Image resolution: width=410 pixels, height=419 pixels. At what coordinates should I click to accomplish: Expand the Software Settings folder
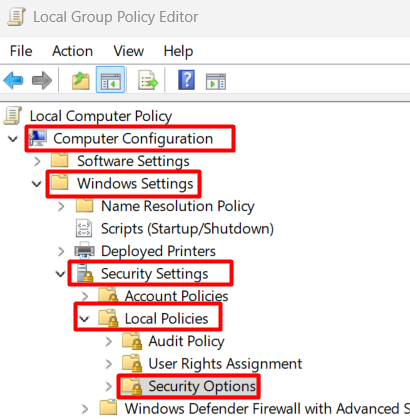click(x=37, y=161)
